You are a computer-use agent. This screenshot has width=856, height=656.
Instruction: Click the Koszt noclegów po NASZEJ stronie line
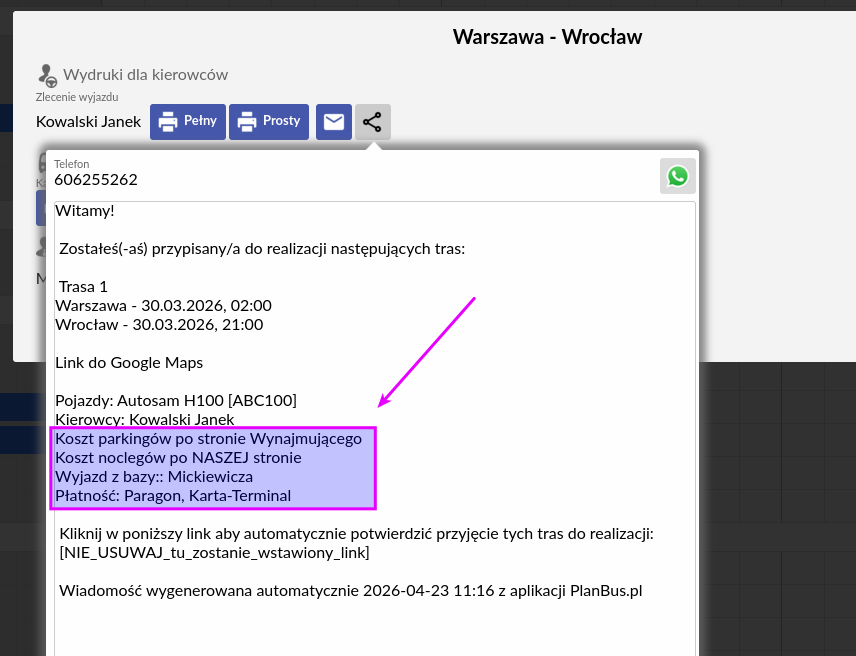pyautogui.click(x=178, y=457)
